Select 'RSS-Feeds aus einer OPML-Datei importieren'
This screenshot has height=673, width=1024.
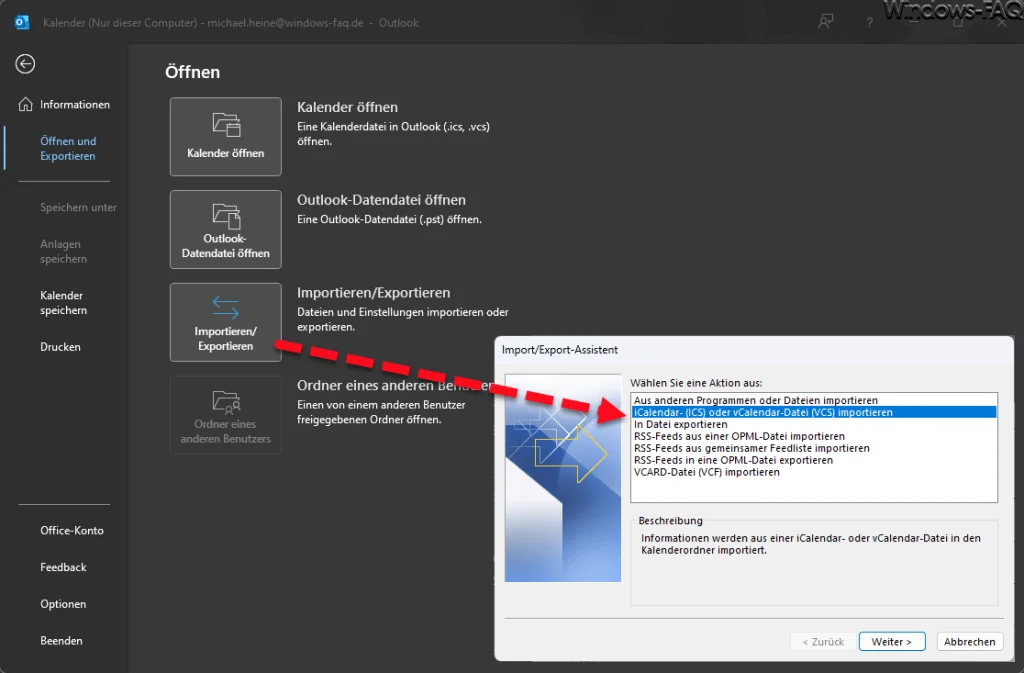point(814,436)
